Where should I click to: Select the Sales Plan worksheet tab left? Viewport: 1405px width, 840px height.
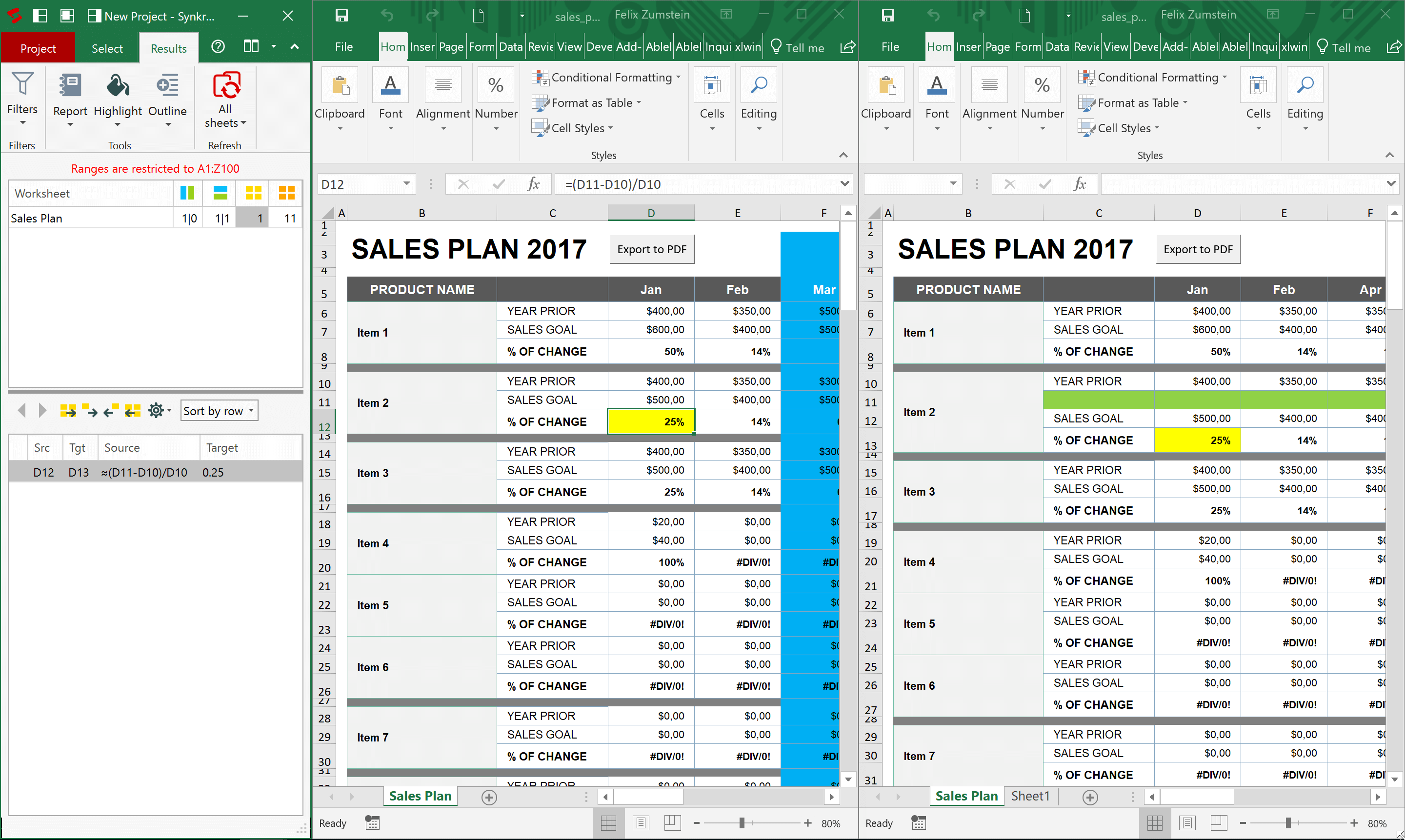coord(420,795)
